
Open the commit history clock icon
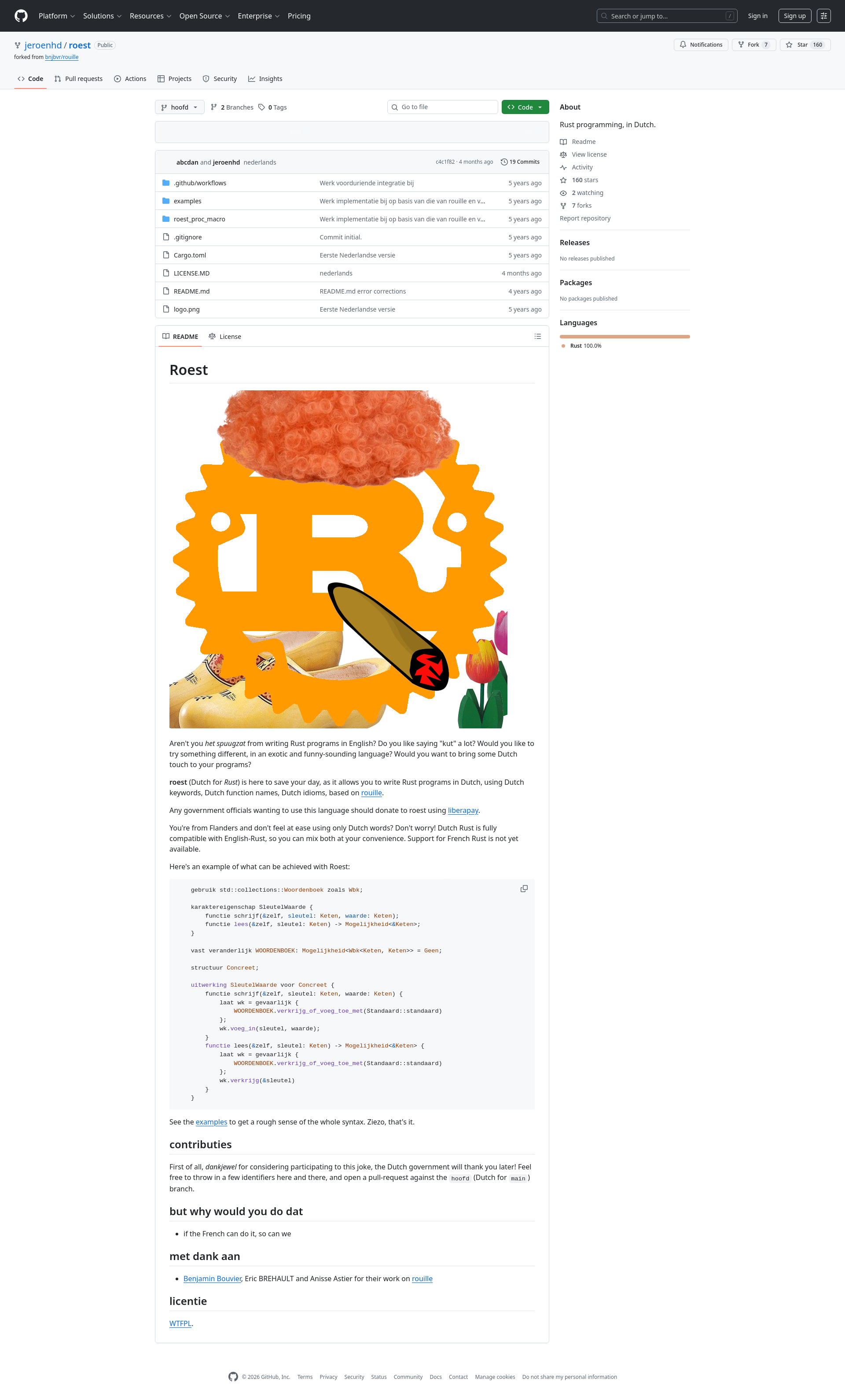click(504, 162)
